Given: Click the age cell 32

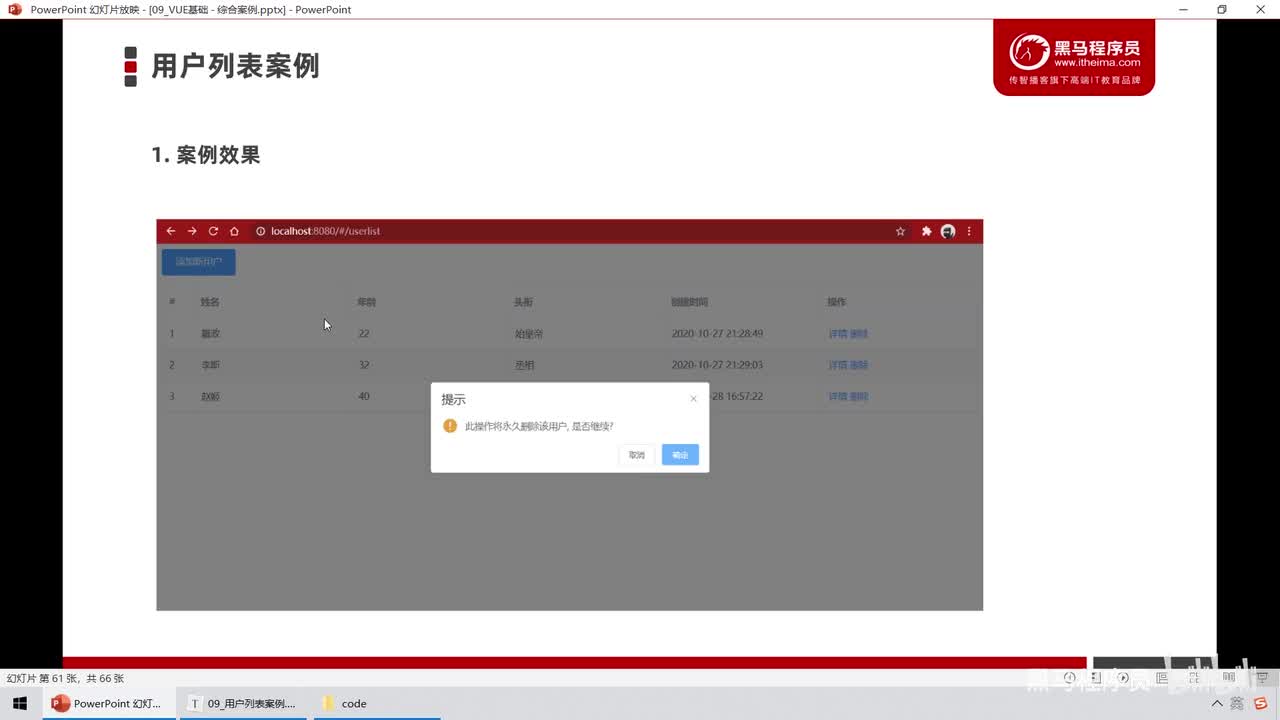Looking at the screenshot, I should tap(364, 365).
